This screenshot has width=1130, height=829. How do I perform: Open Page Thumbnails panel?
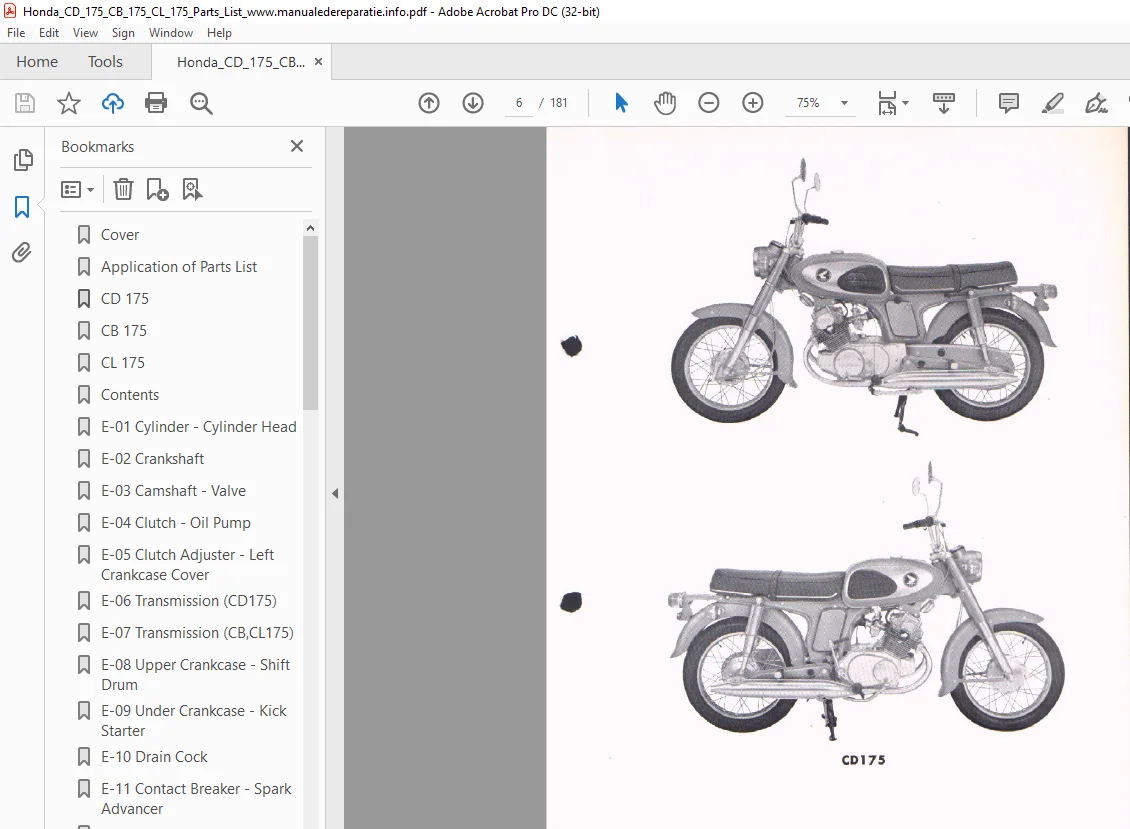[x=22, y=159]
